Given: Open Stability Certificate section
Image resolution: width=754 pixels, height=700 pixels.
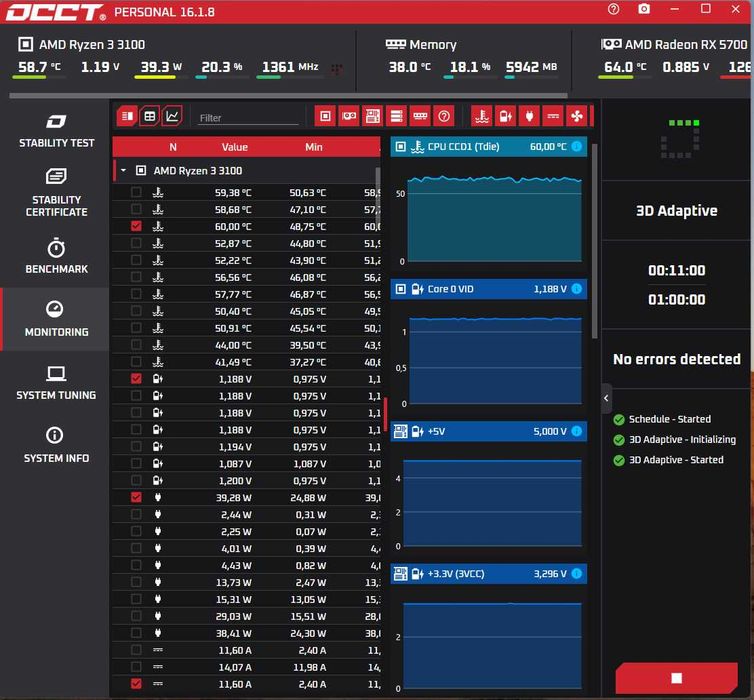Looking at the screenshot, I should tap(56, 192).
